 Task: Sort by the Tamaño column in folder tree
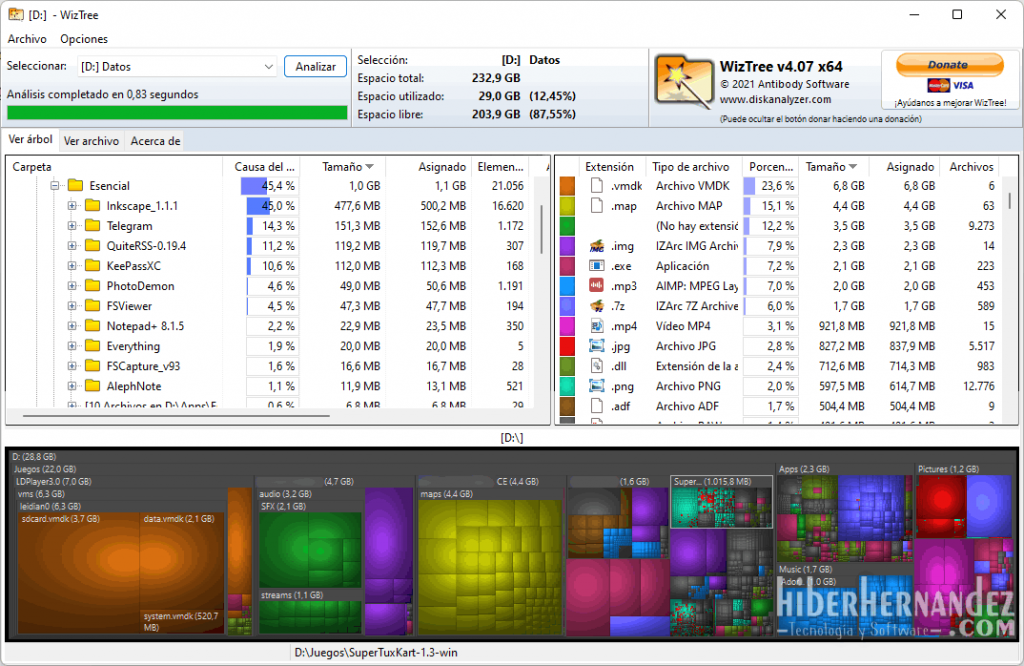[347, 167]
